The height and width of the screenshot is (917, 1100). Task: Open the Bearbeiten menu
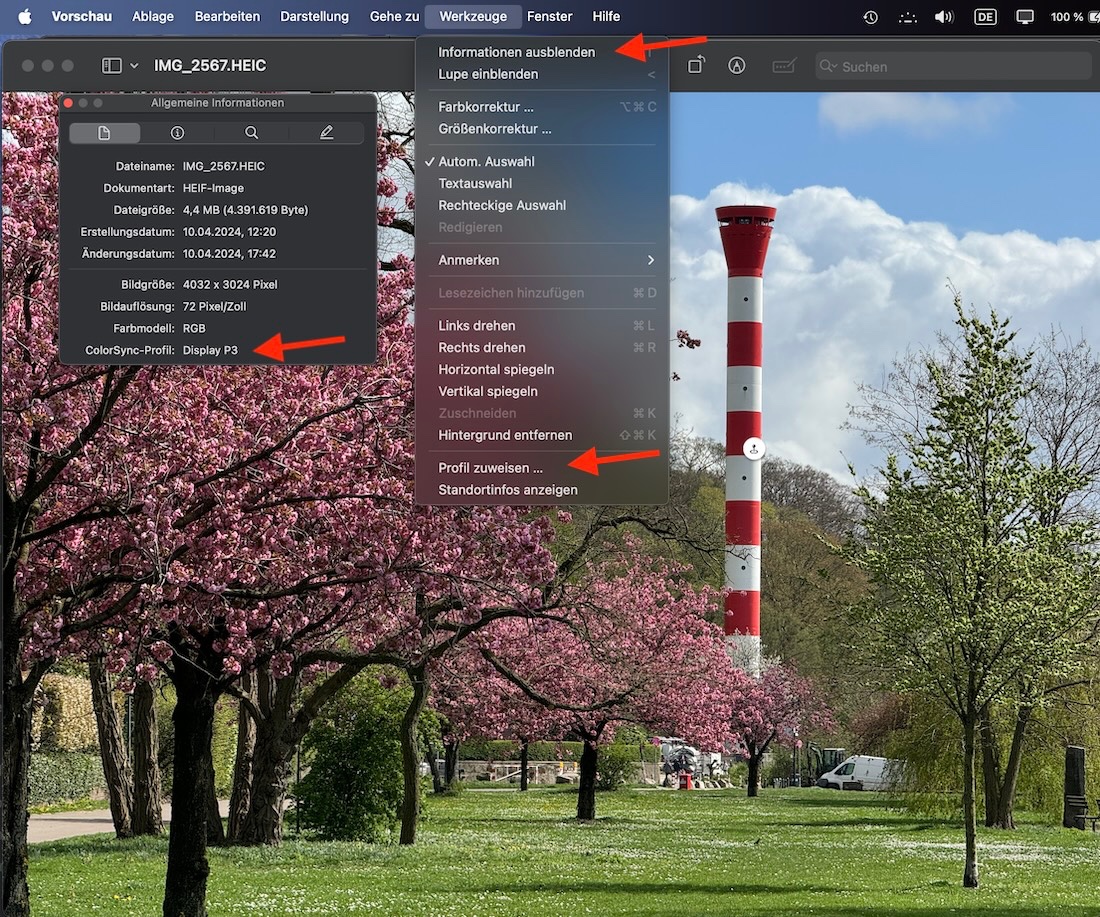coord(227,16)
